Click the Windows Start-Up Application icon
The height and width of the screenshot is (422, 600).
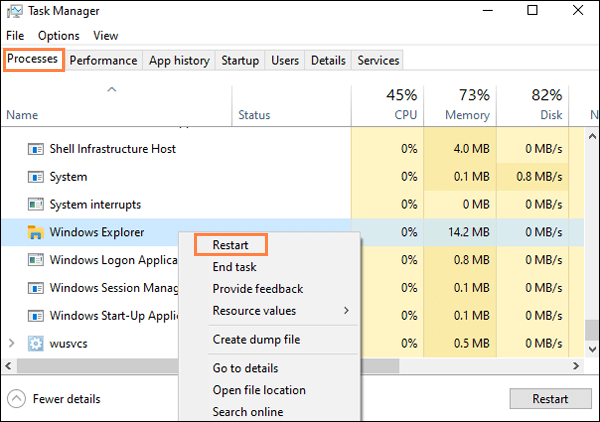(36, 316)
